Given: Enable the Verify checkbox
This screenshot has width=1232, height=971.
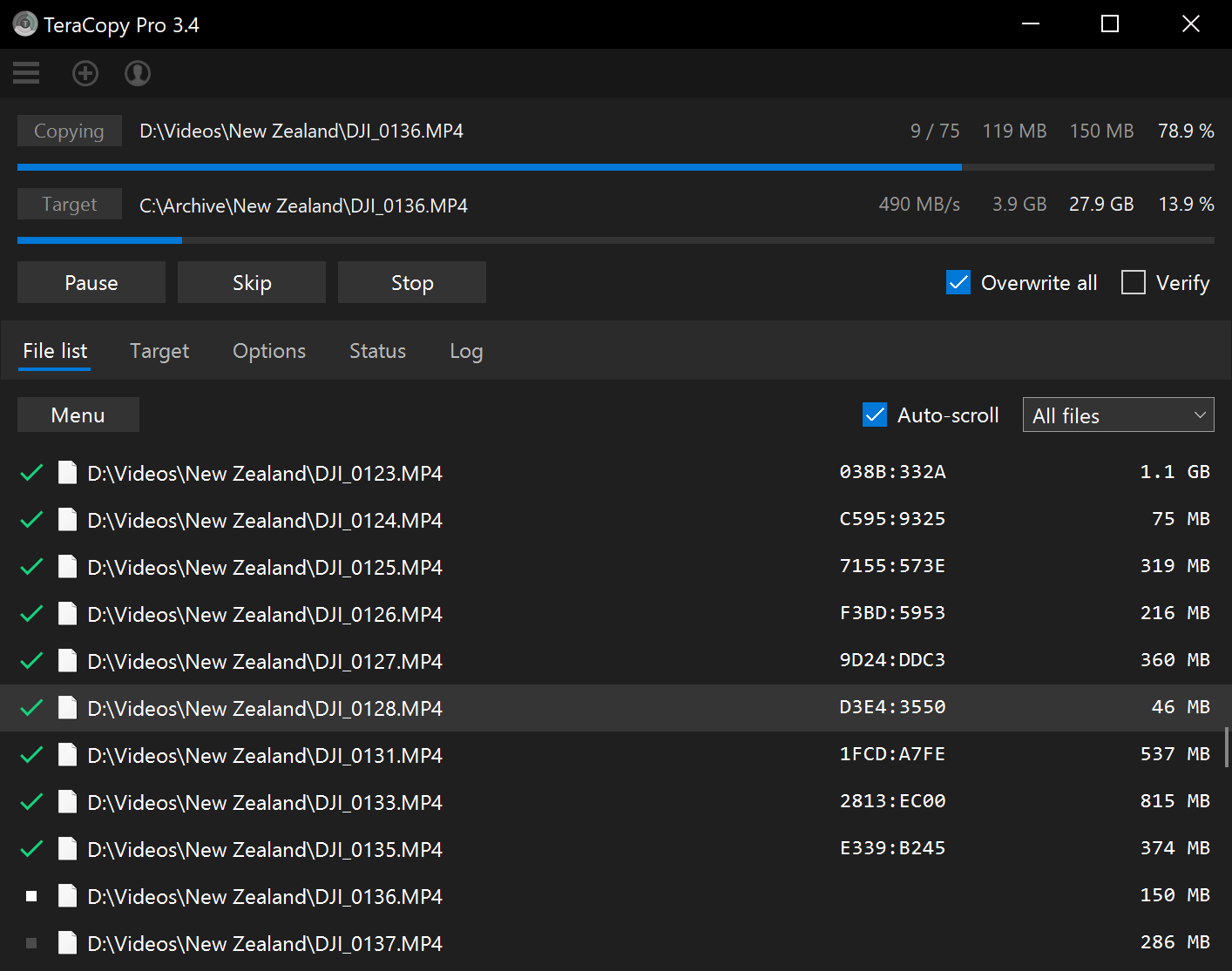Looking at the screenshot, I should pyautogui.click(x=1134, y=282).
